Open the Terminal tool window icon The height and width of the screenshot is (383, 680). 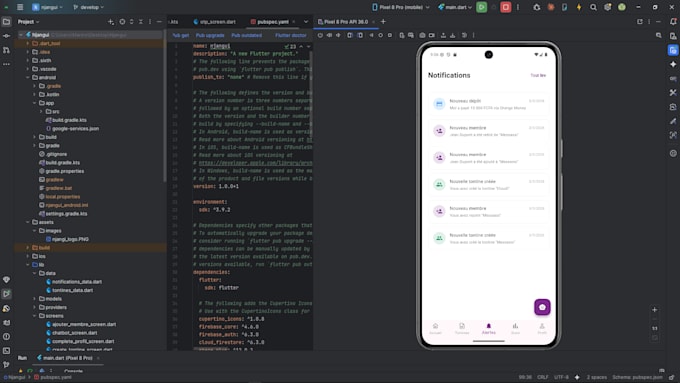(x=6, y=350)
